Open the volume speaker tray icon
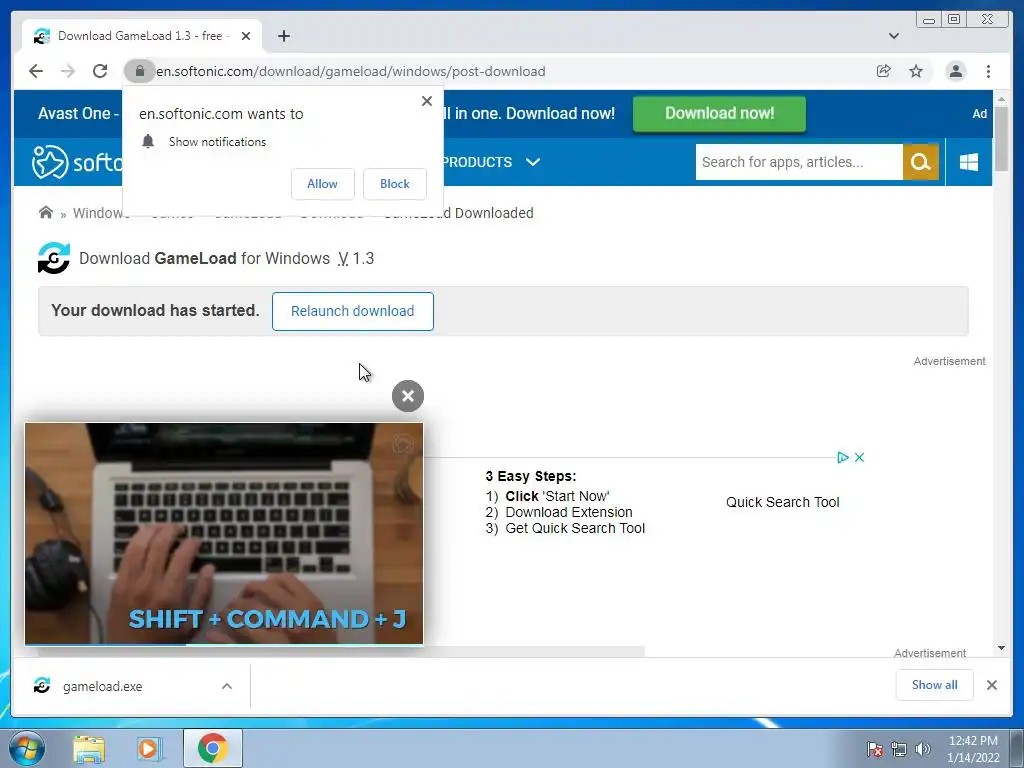The image size is (1024, 768). [923, 748]
